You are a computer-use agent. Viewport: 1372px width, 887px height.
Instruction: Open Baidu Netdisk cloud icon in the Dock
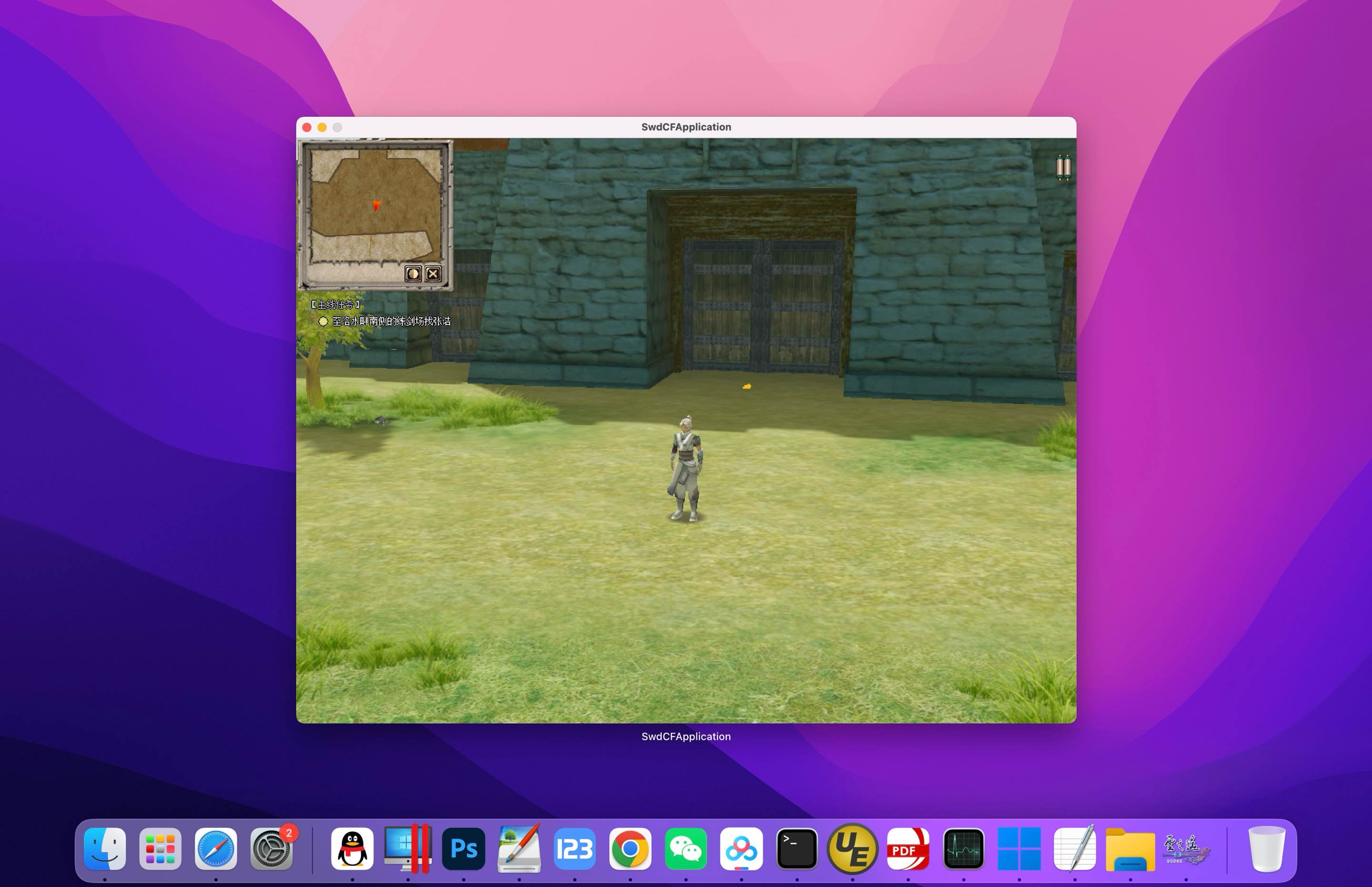coord(741,848)
